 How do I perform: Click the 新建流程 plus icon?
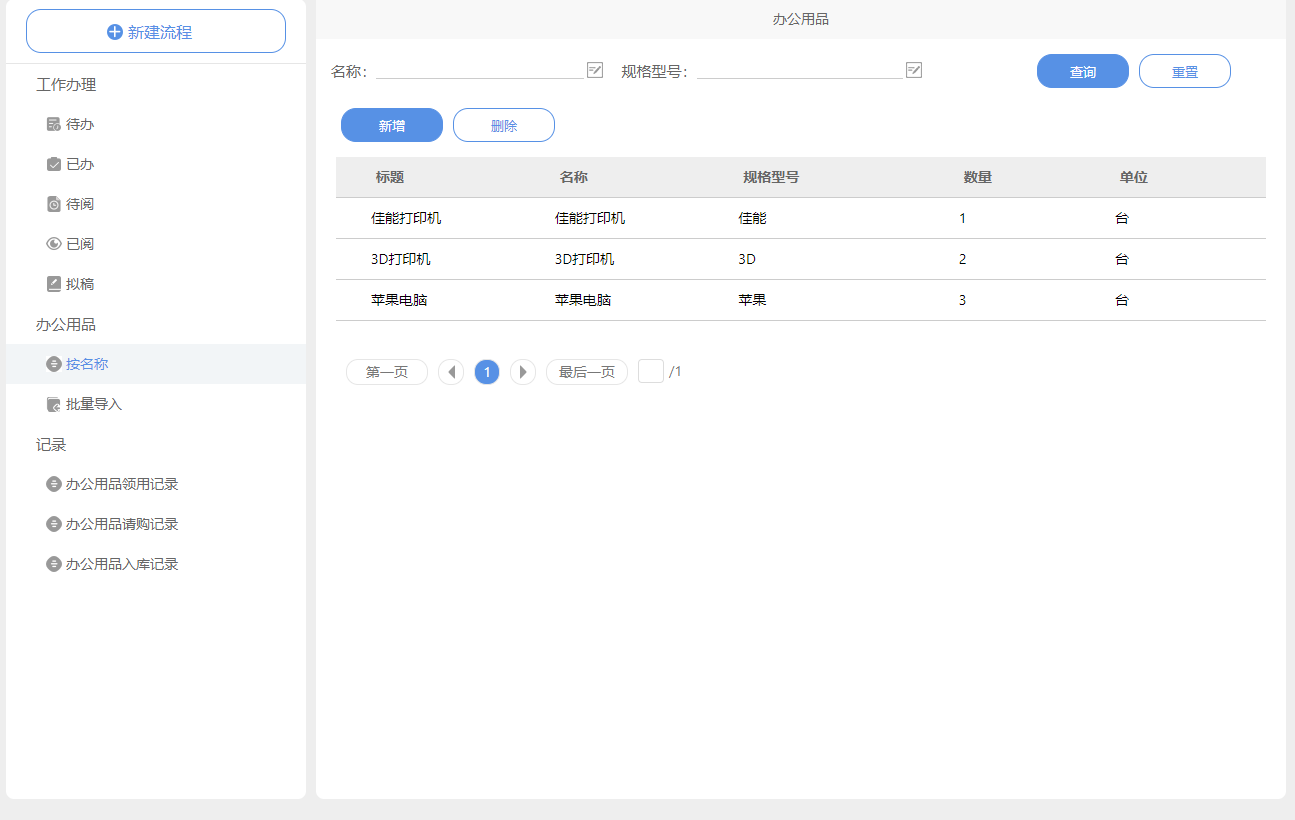[115, 32]
